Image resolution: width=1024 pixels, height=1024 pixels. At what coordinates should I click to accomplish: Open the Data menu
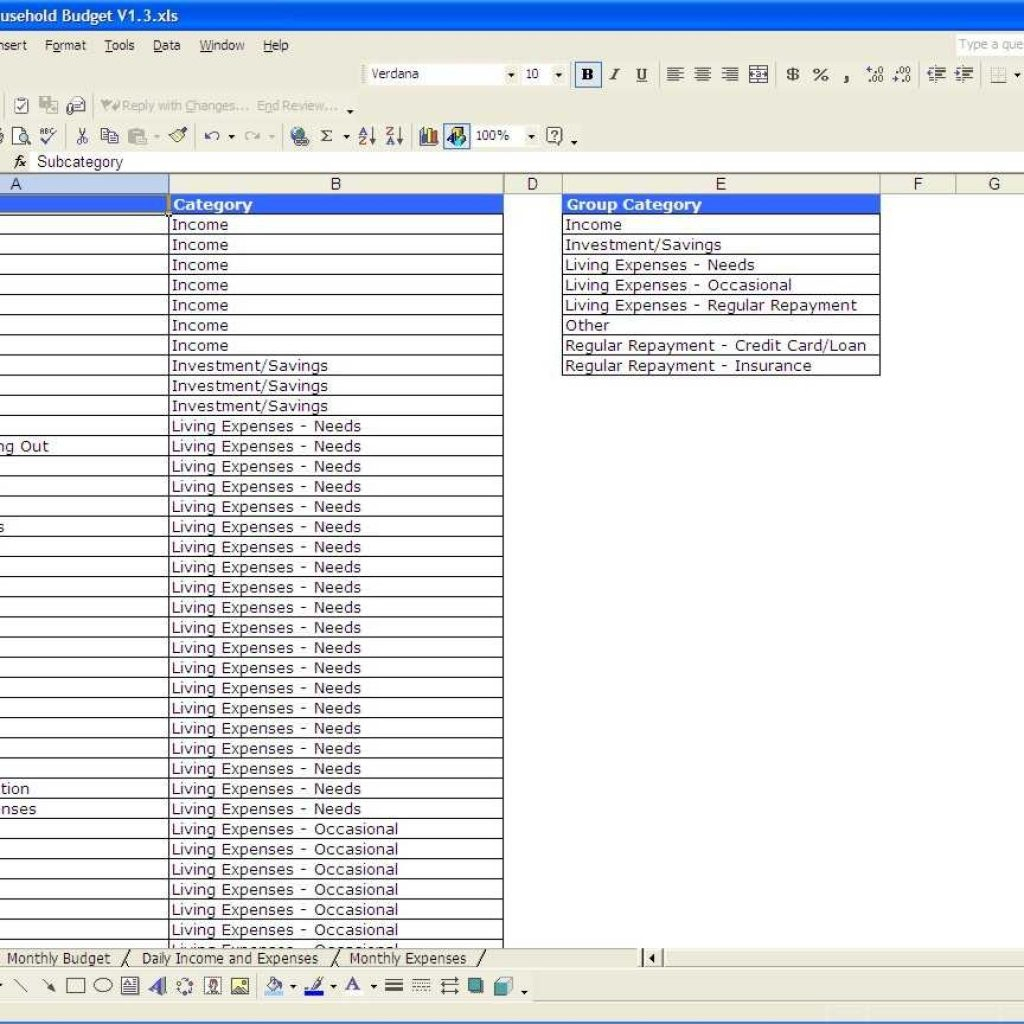click(x=166, y=45)
